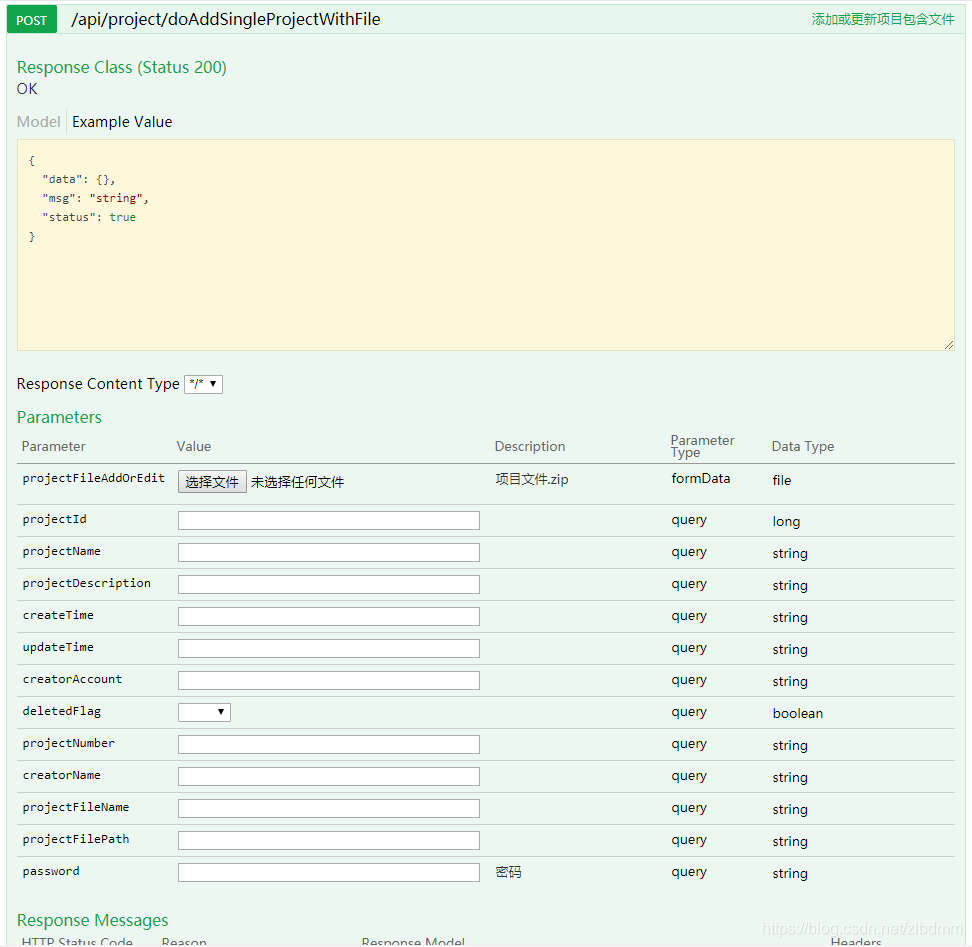Open the endpoint path to collapse the operation
The image size is (972, 947).
[225, 19]
